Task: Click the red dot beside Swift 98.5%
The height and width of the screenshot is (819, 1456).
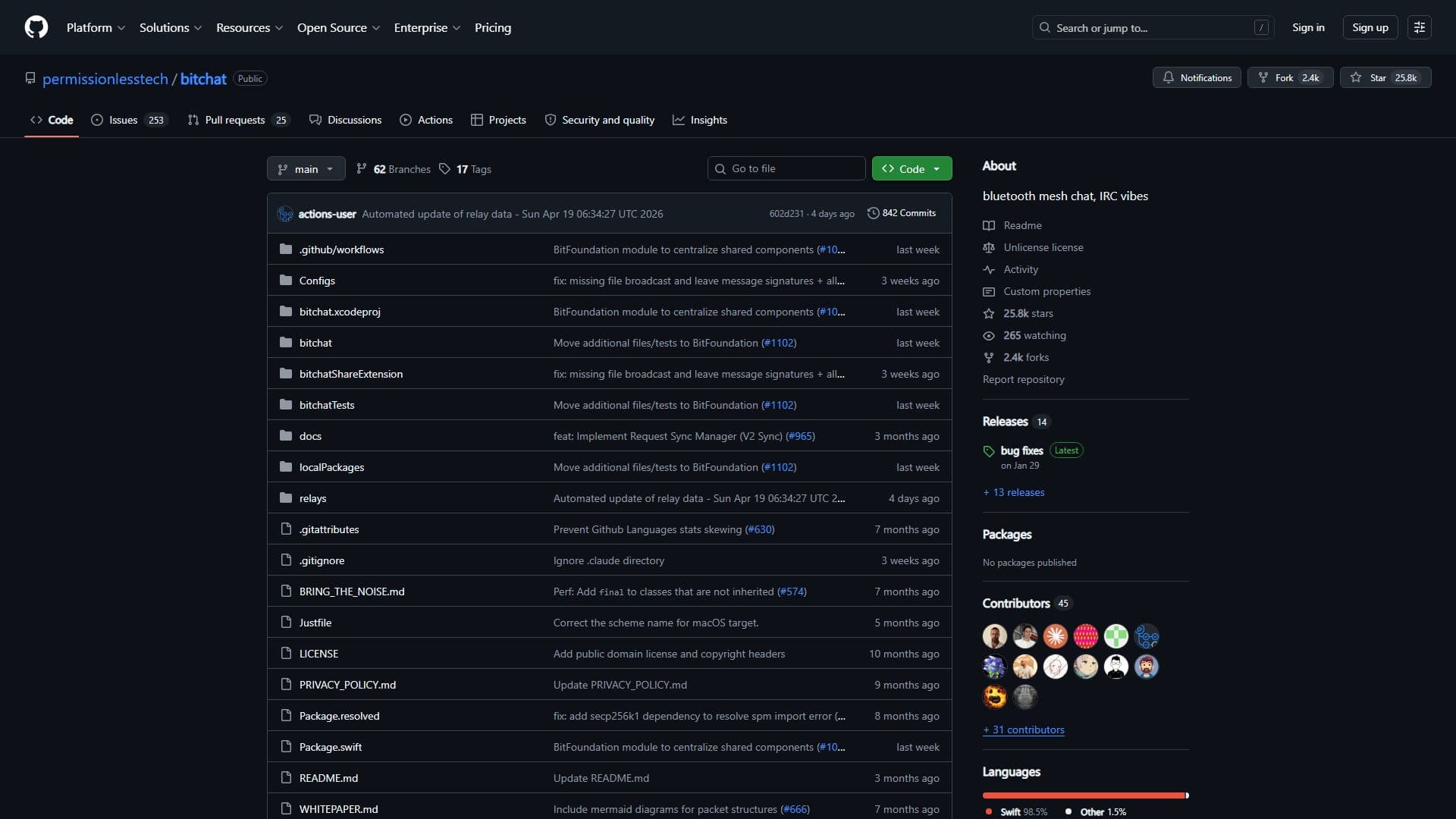Action: pos(989,811)
